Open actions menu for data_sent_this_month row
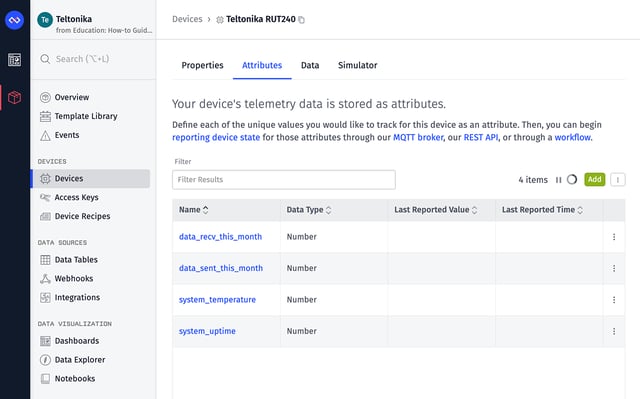The image size is (640, 399). point(614,268)
